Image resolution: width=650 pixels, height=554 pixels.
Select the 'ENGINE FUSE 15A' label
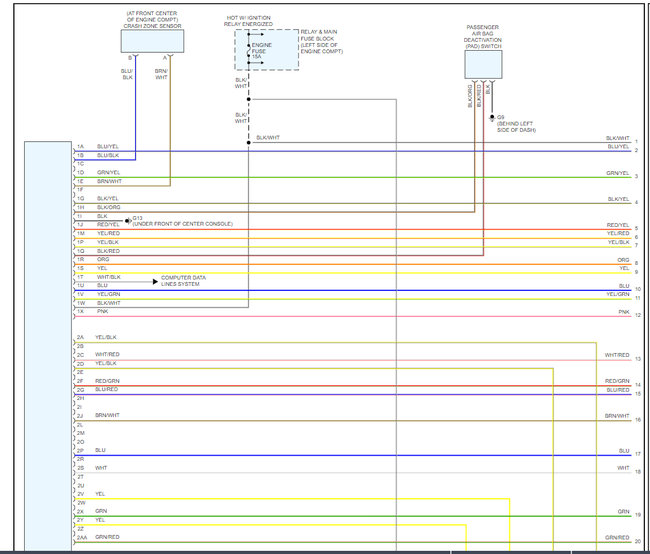(x=262, y=51)
